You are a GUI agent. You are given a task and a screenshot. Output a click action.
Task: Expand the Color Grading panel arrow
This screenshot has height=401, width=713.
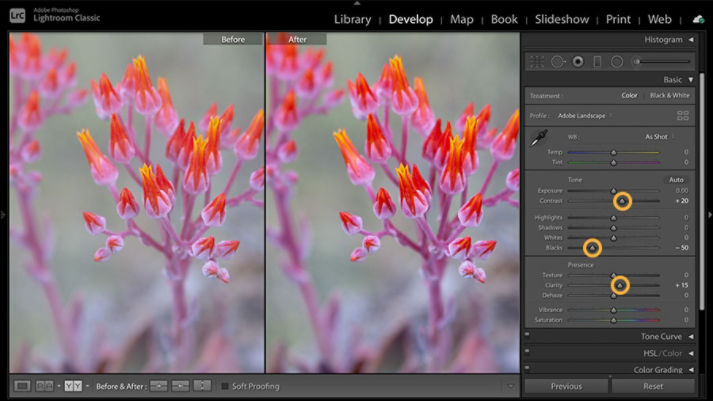coord(691,370)
